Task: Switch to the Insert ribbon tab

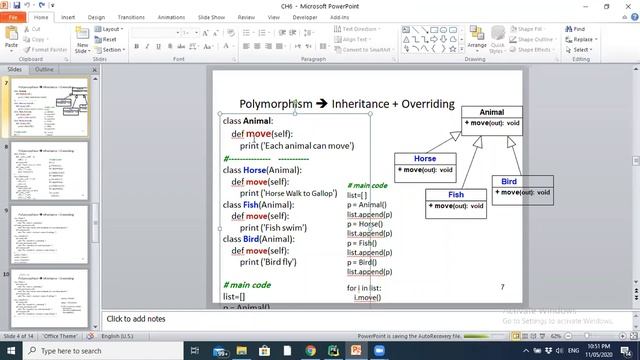Action: click(x=68, y=17)
